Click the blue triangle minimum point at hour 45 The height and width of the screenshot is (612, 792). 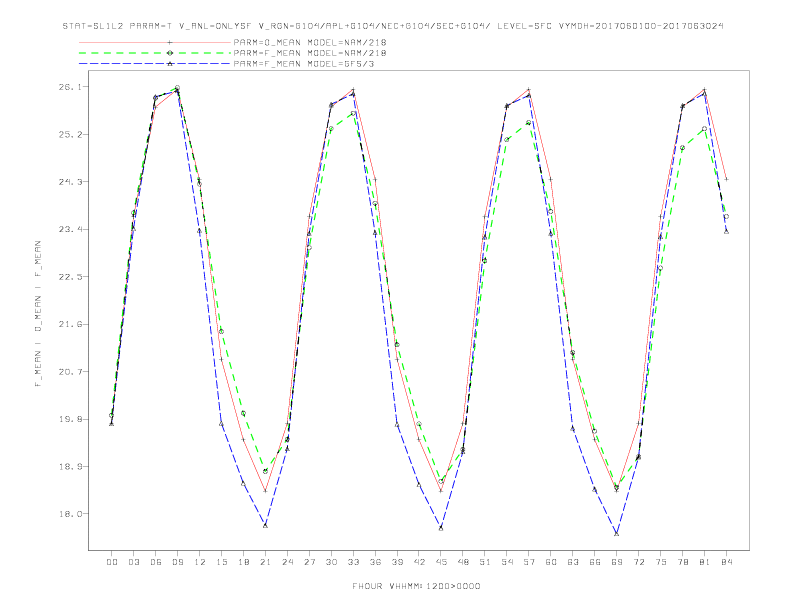pyautogui.click(x=441, y=528)
